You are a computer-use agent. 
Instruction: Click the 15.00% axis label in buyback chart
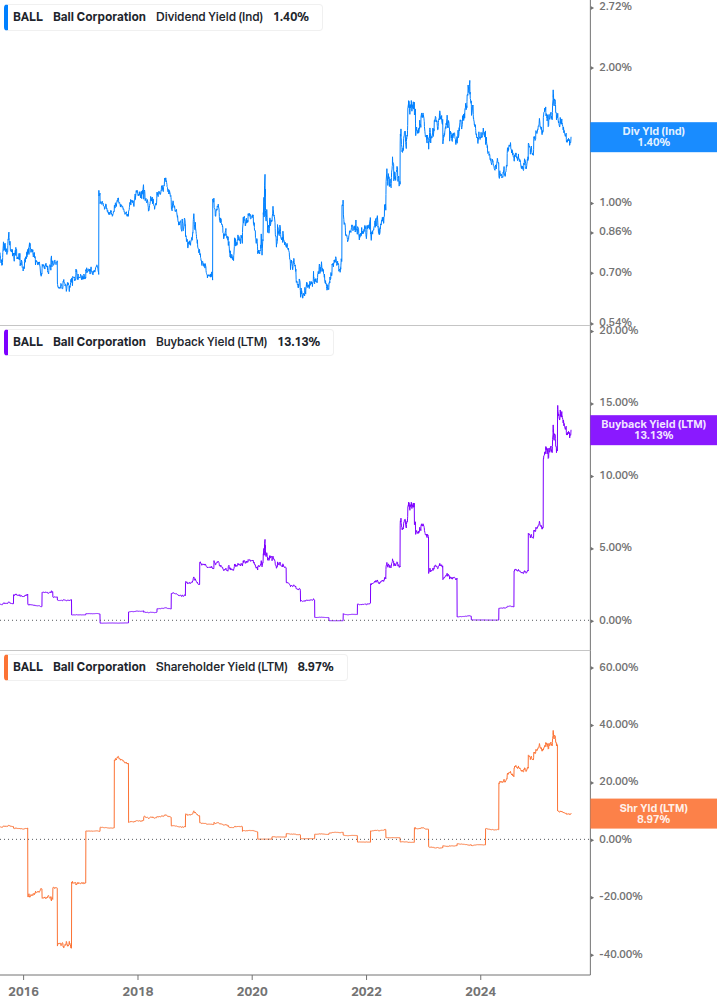pos(618,403)
